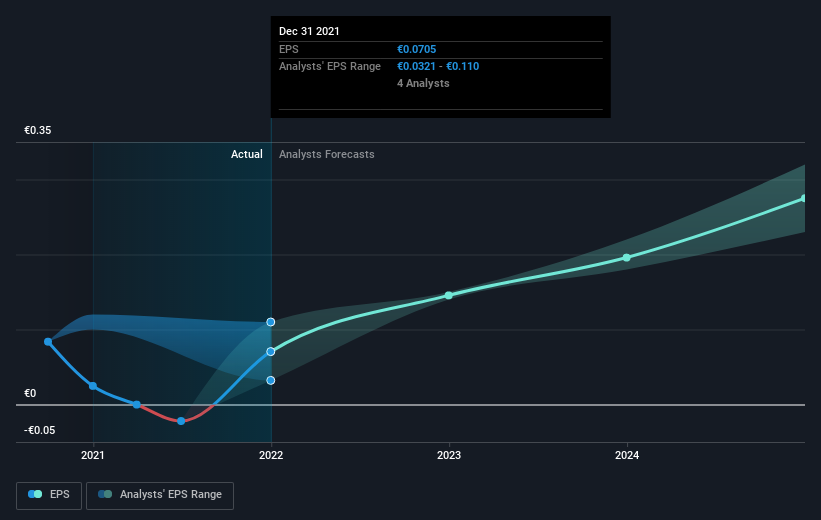
Task: Select the 2024 forecast data point
Action: 627,258
